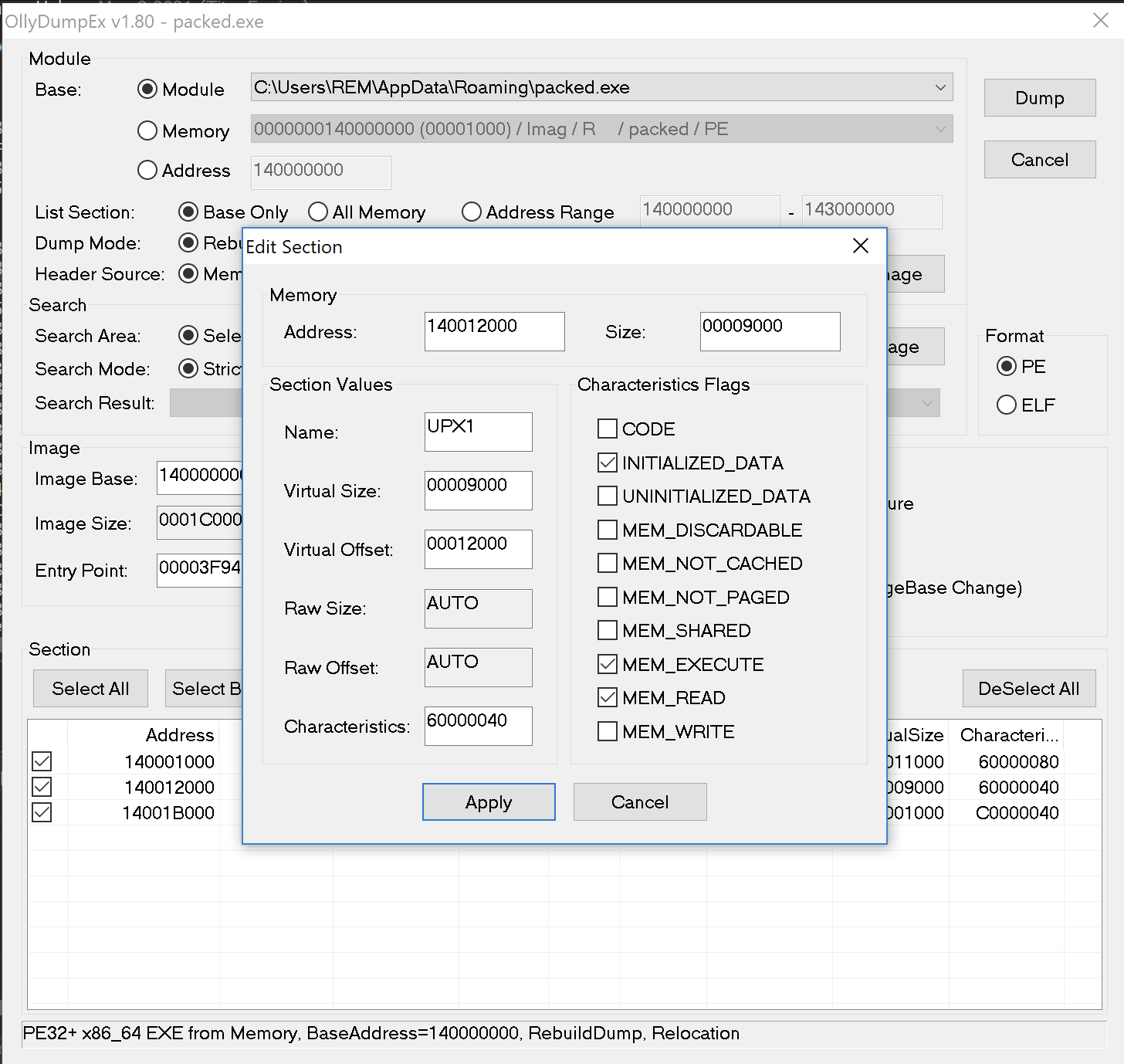
Task: Click DeSelect All sections
Action: pos(1029,688)
